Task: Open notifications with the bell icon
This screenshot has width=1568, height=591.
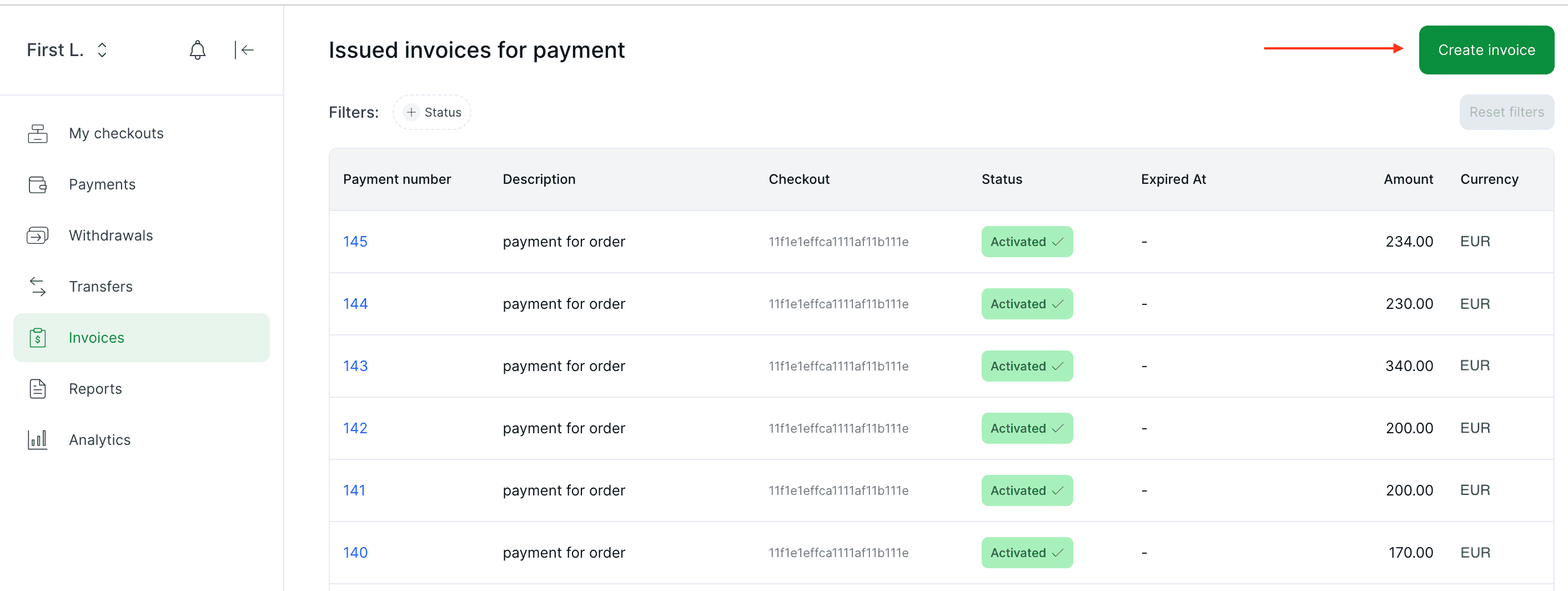Action: [x=197, y=49]
